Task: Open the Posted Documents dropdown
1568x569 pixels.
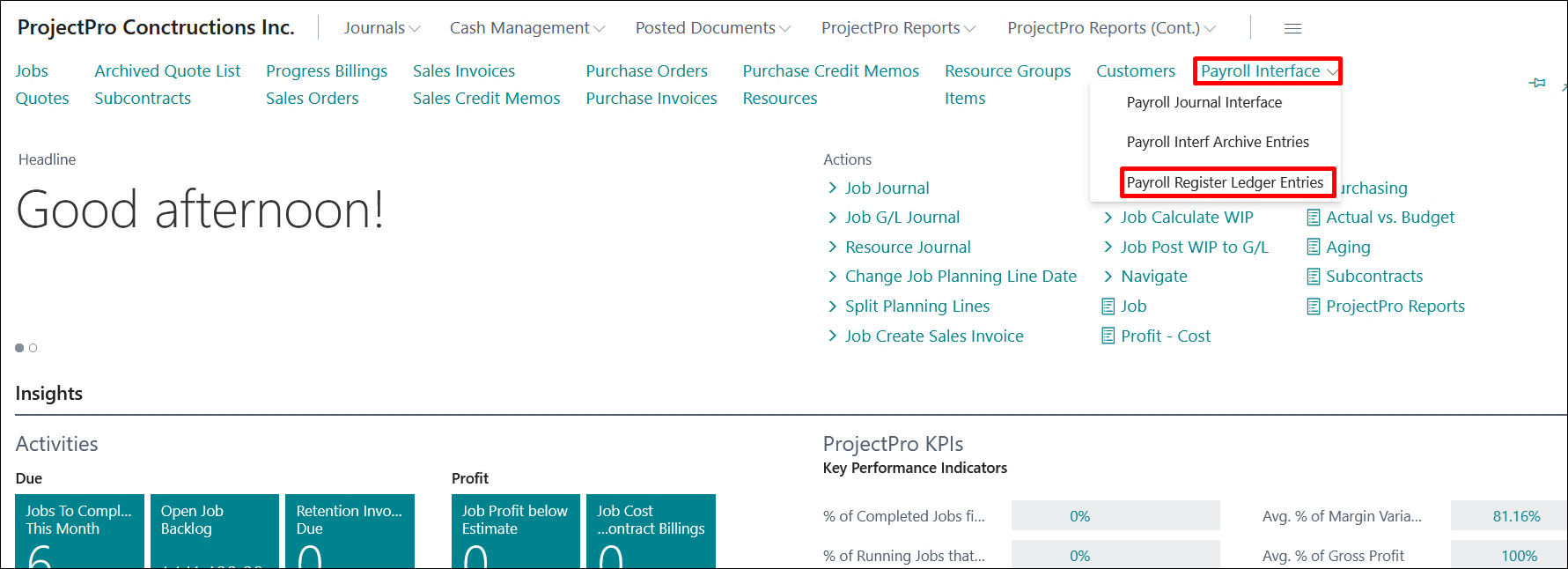Action: pyautogui.click(x=712, y=28)
